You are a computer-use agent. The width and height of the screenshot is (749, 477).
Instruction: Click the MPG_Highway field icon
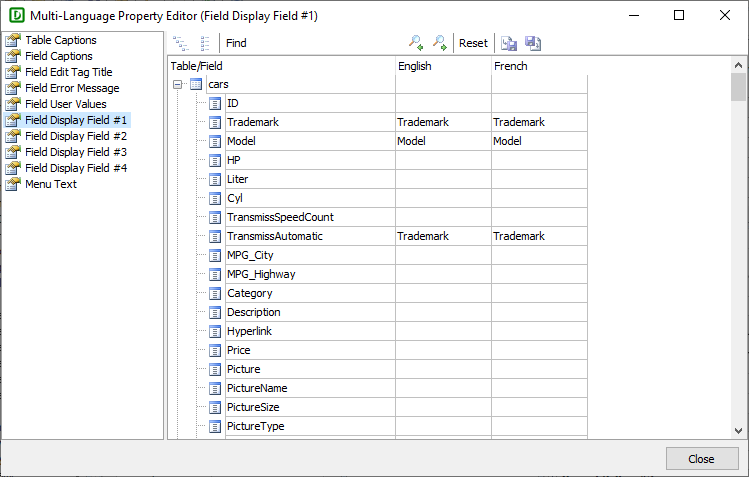click(x=215, y=275)
